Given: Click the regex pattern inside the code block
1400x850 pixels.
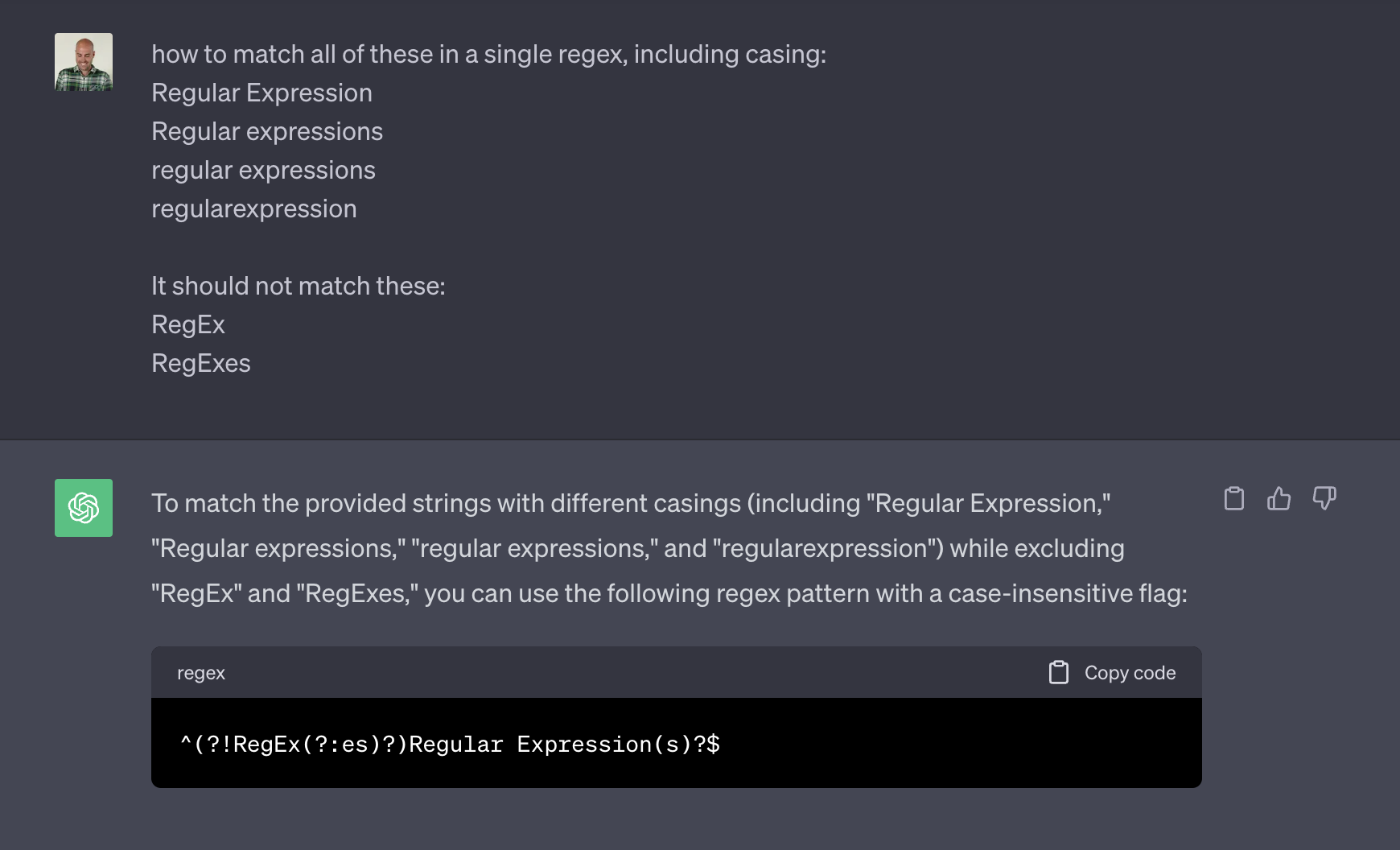Looking at the screenshot, I should coord(451,744).
